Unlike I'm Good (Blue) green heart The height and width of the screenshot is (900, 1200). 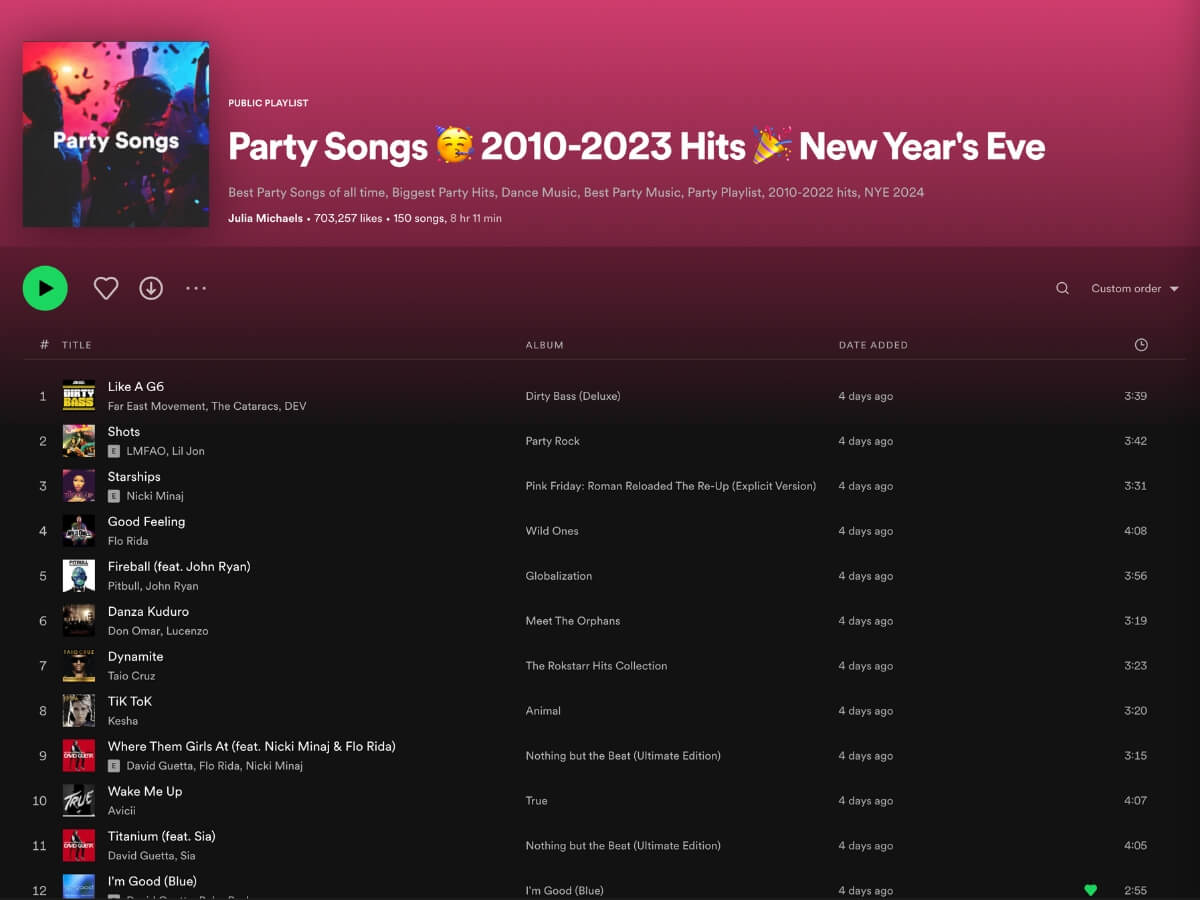[1090, 890]
